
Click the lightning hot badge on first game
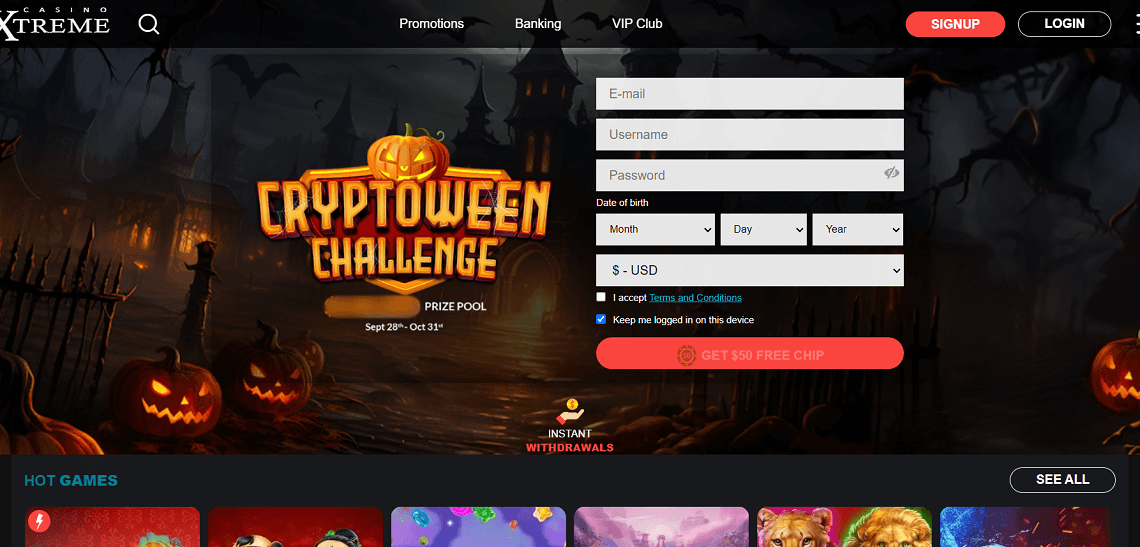(39, 522)
